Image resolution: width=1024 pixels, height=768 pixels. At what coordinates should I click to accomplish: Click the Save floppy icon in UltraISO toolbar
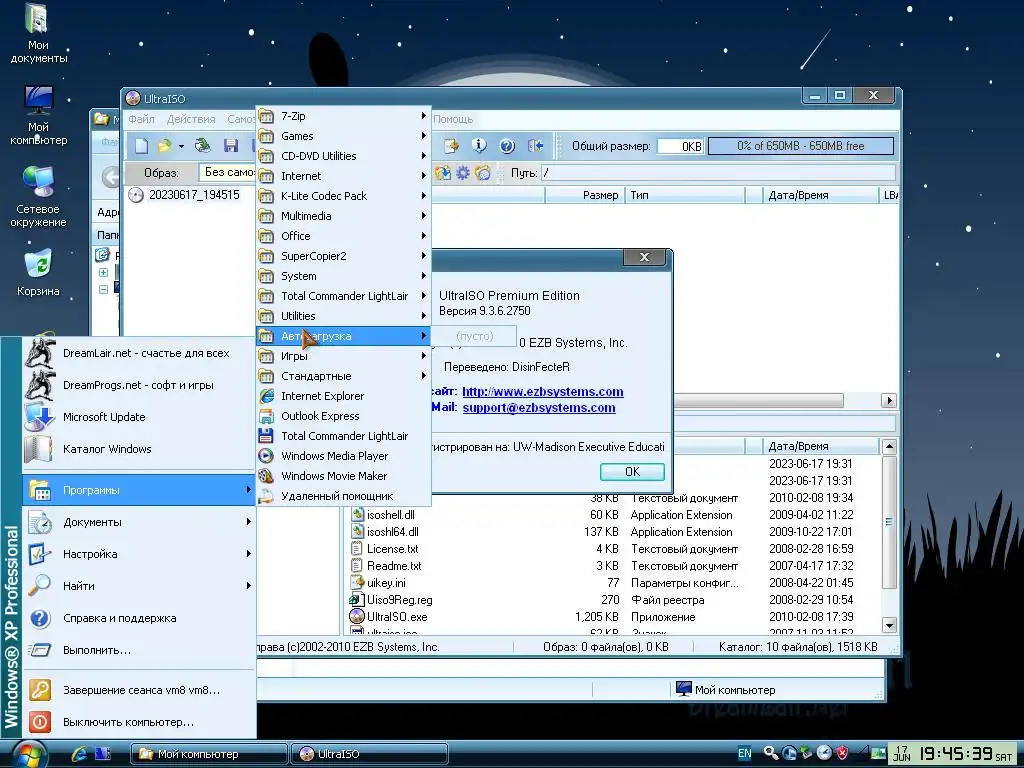click(x=231, y=146)
